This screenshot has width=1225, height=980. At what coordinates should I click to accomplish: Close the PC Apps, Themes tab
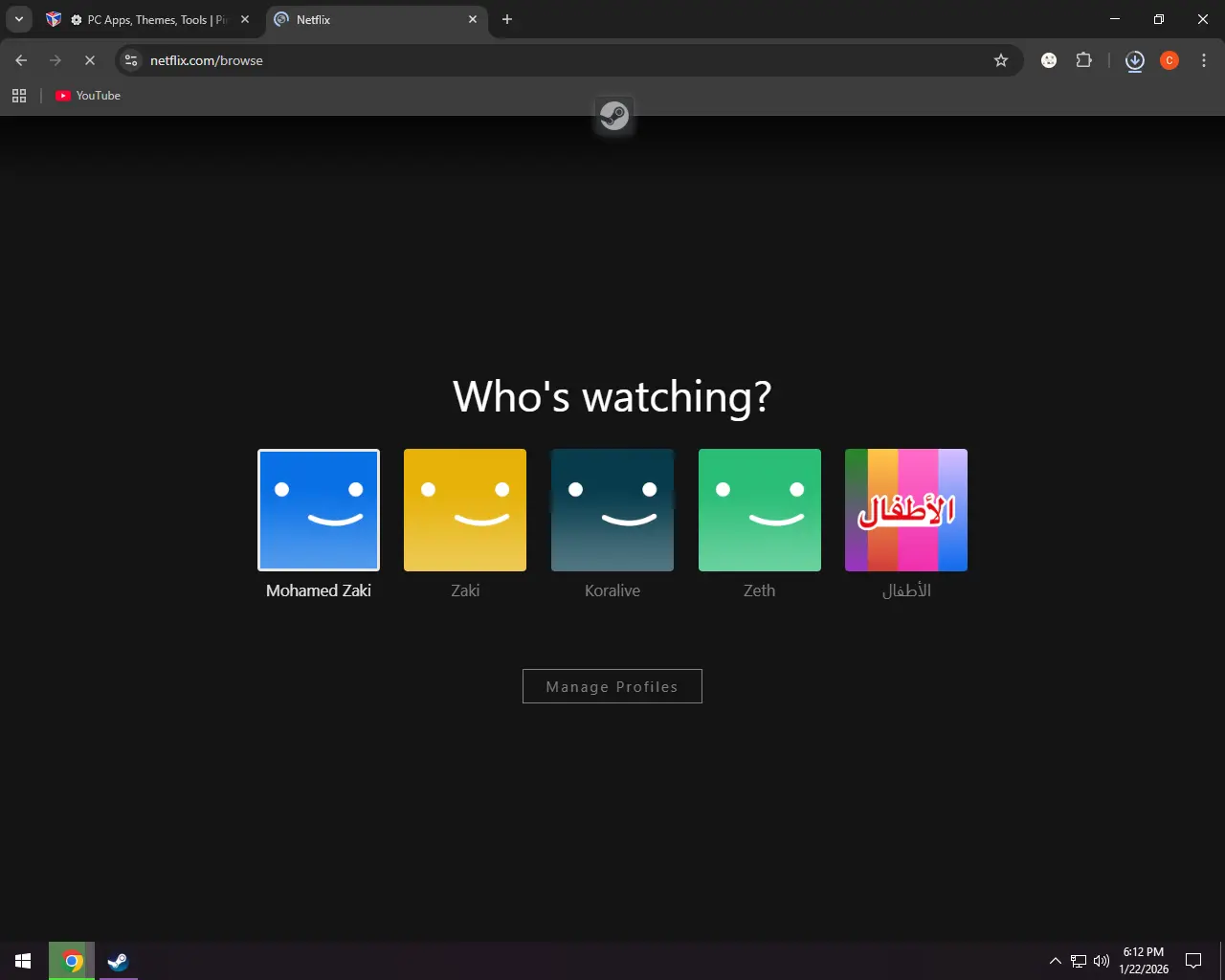coord(245,19)
